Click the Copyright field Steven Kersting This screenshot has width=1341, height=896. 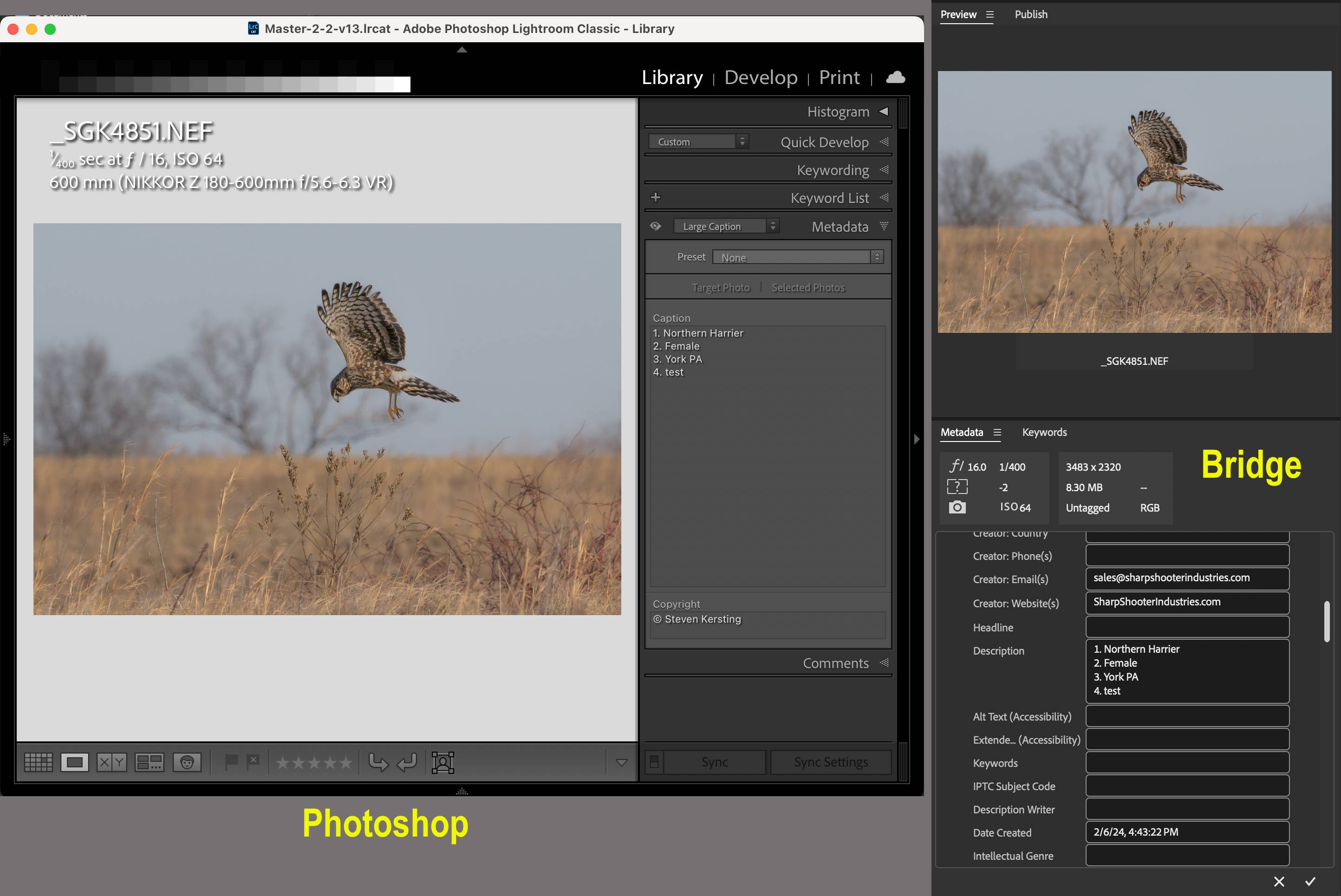click(768, 624)
